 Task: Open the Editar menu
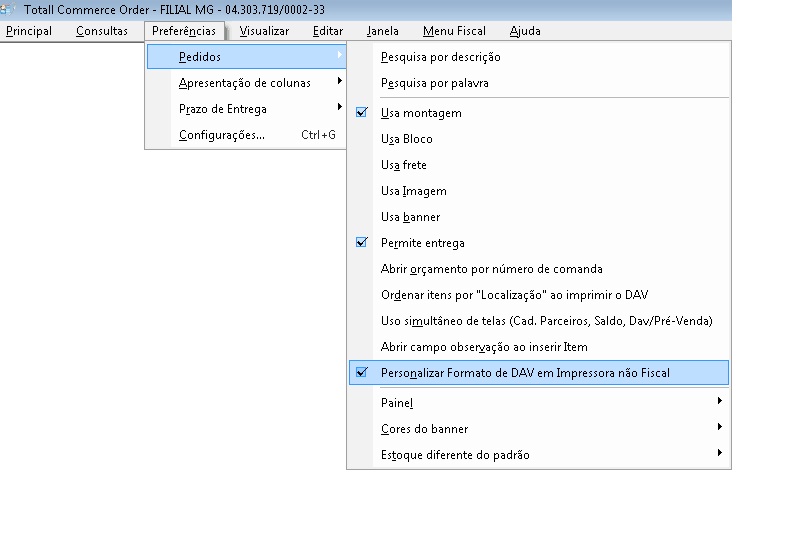(x=328, y=31)
